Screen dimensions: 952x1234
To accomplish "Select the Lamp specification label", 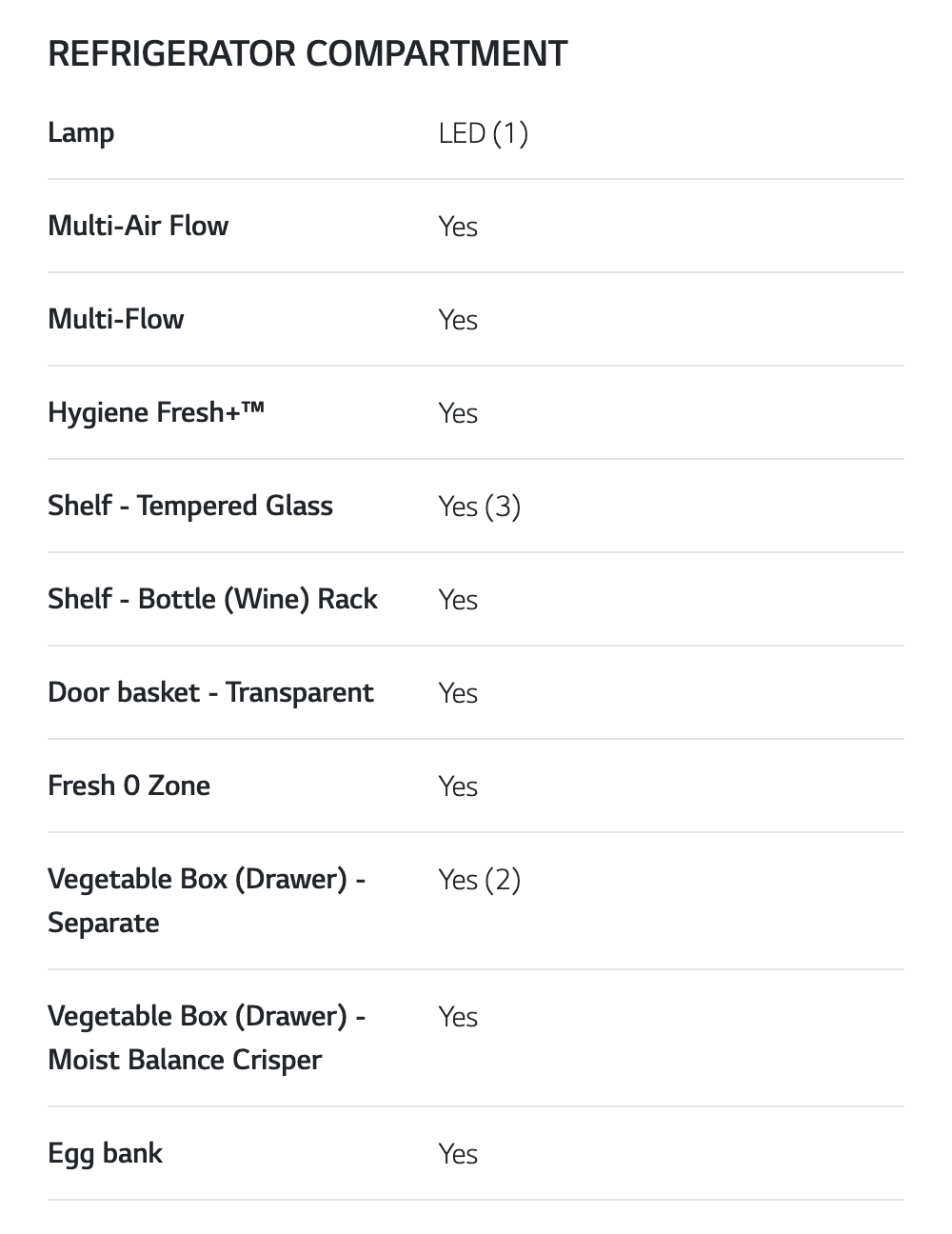I will (81, 132).
